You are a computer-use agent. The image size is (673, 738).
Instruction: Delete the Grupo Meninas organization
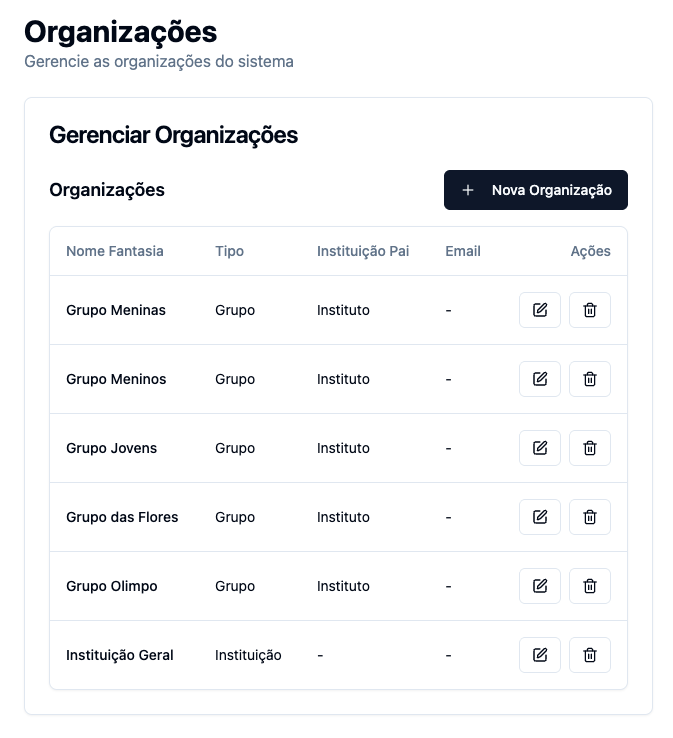pyautogui.click(x=589, y=310)
